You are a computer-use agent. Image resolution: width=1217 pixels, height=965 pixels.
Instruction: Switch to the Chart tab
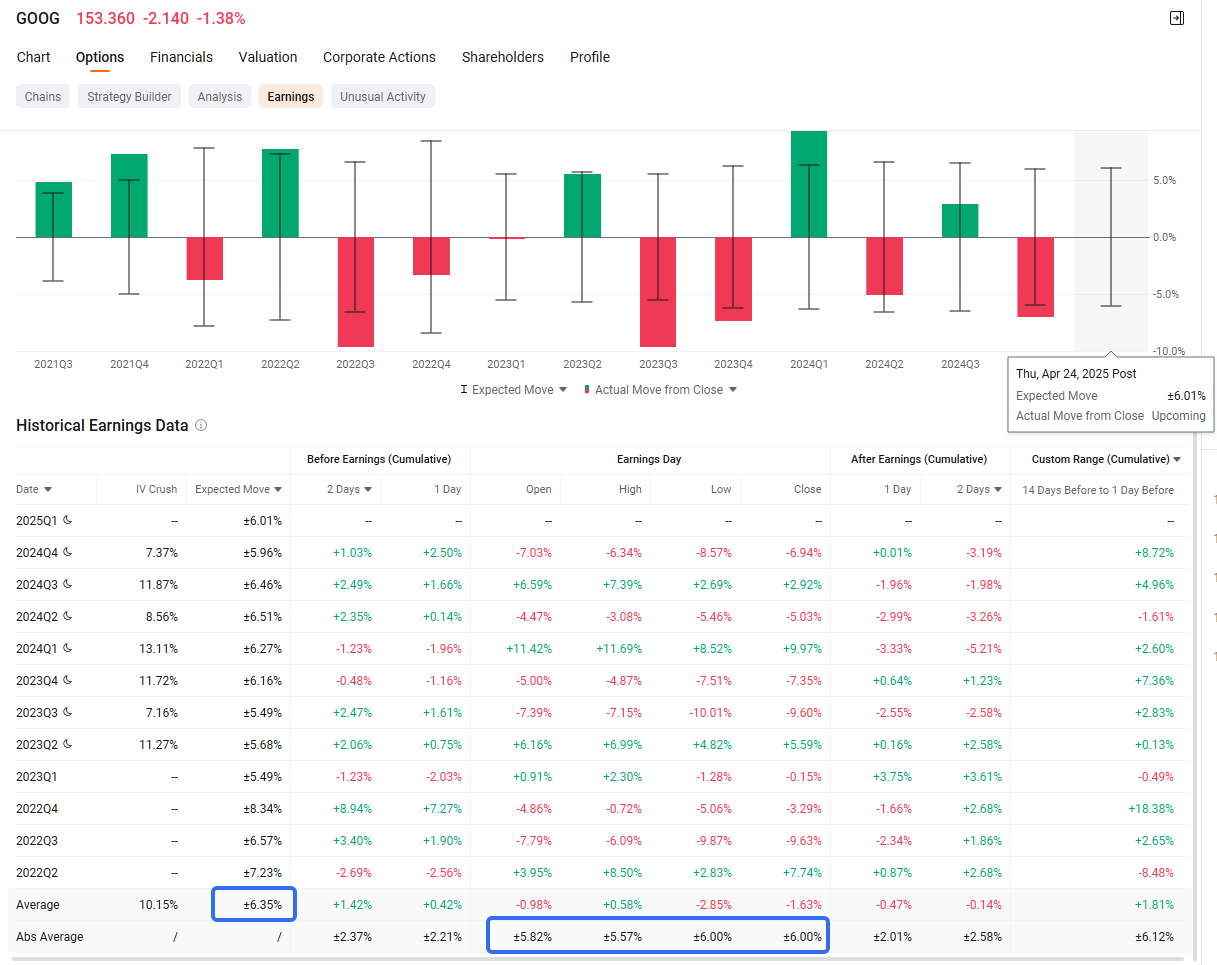point(34,57)
